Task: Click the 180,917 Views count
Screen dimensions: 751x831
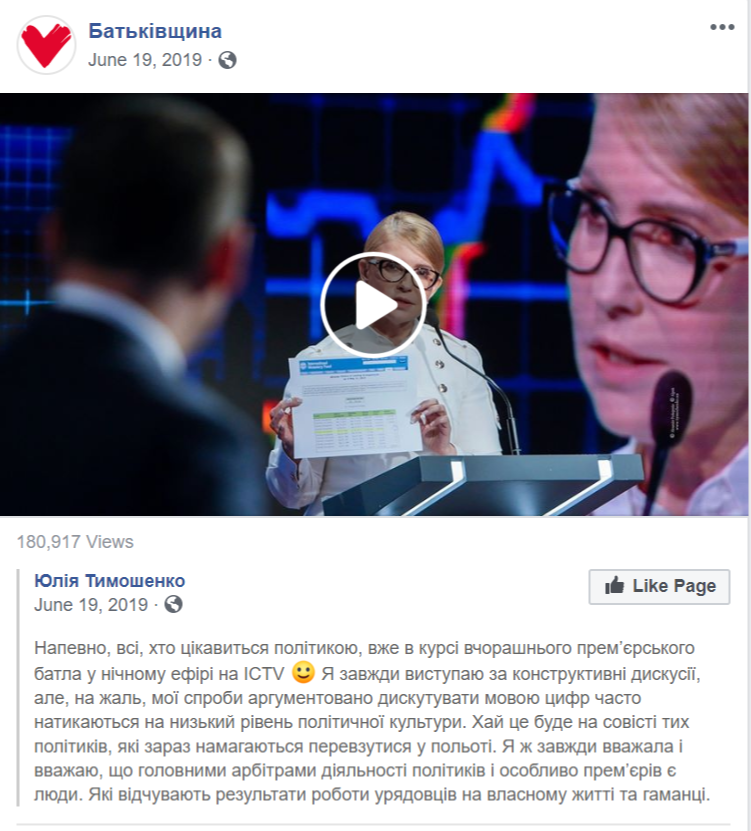Action: (x=75, y=542)
